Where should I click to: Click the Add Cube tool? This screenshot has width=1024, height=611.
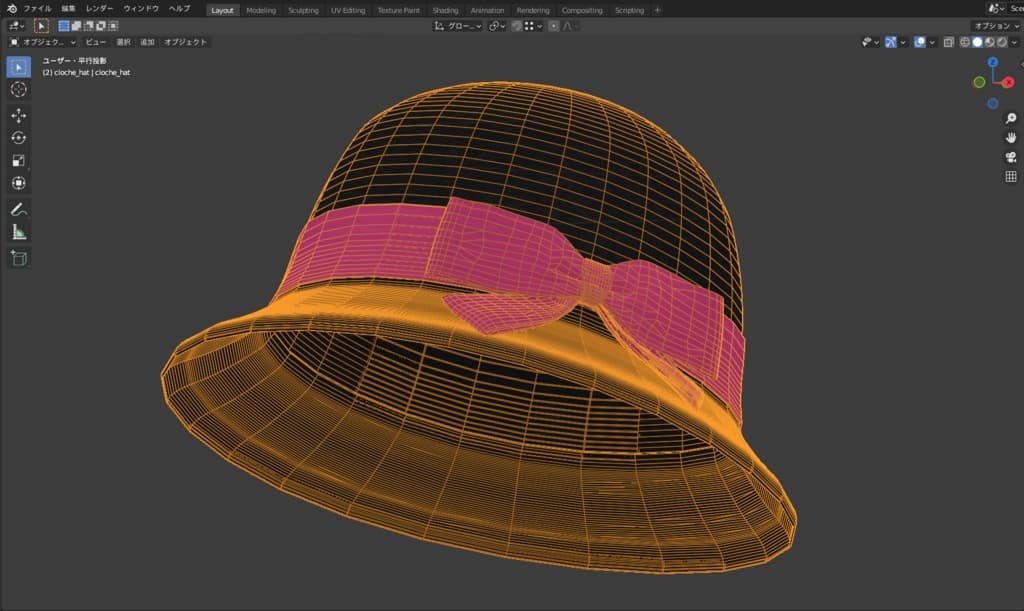(18, 258)
